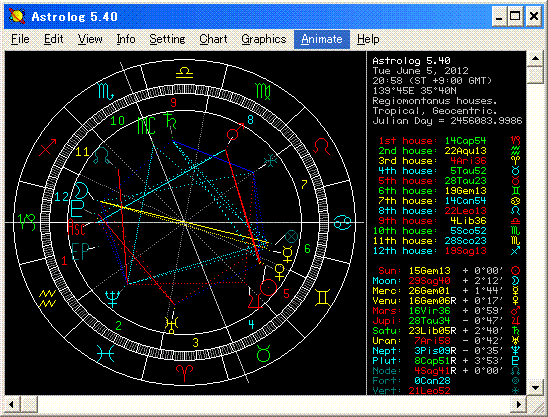Image resolution: width=548 pixels, height=417 pixels.
Task: Open the Graphics menu
Action: [264, 39]
